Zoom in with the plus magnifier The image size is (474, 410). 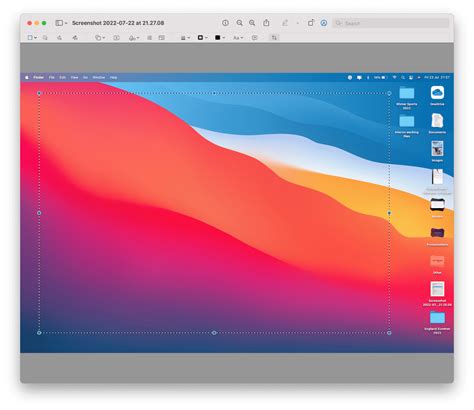pos(252,23)
